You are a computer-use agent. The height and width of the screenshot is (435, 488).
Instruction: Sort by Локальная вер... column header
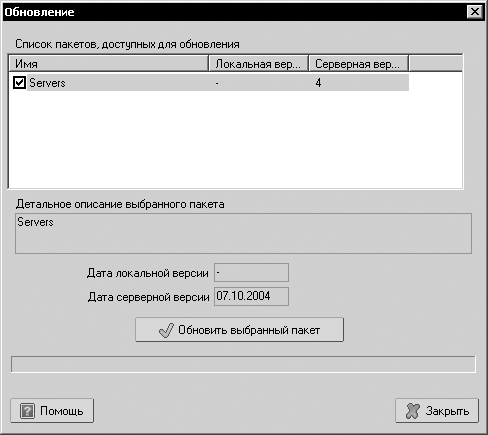[258, 64]
